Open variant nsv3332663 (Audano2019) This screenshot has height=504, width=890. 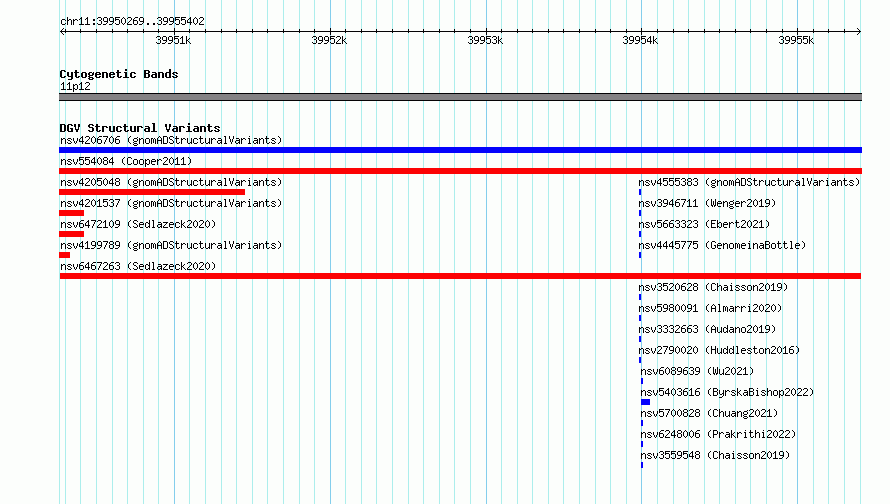pyautogui.click(x=707, y=329)
